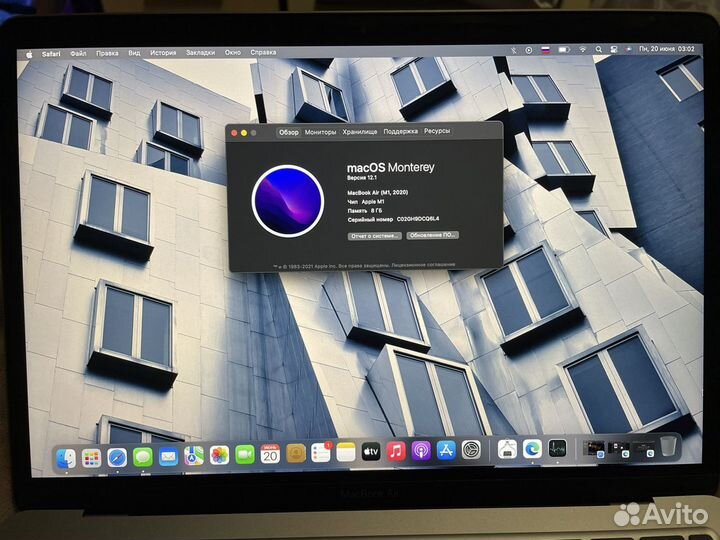The image size is (720, 540).
Task: Open System Preferences gear in dock
Action: [x=471, y=450]
